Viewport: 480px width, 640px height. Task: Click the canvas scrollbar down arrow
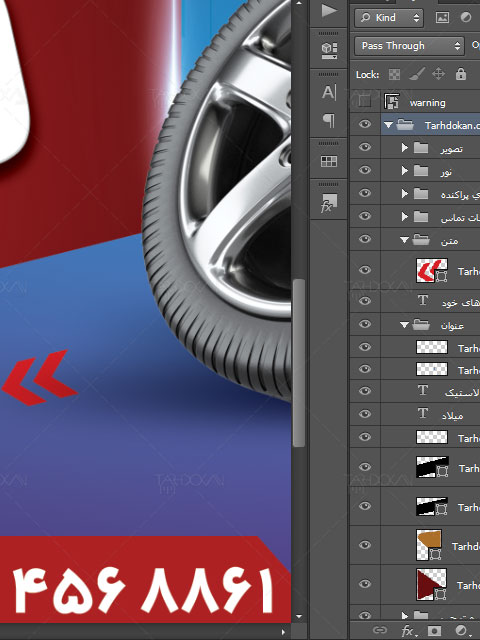click(x=299, y=616)
